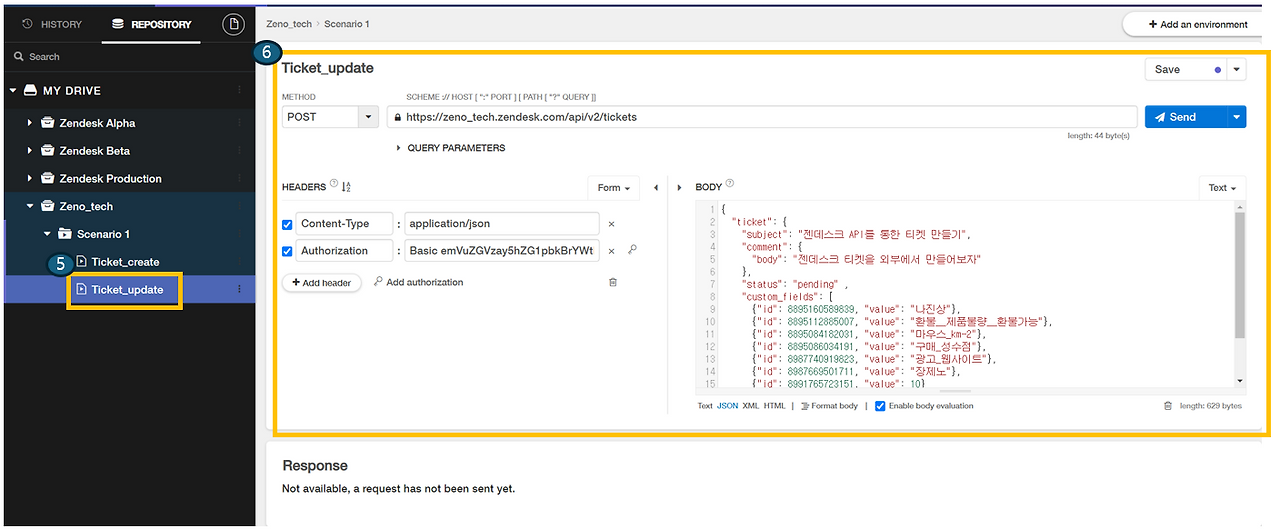Click the key icon beside Authorization value
Screen dimensions: 1280x529
(632, 251)
